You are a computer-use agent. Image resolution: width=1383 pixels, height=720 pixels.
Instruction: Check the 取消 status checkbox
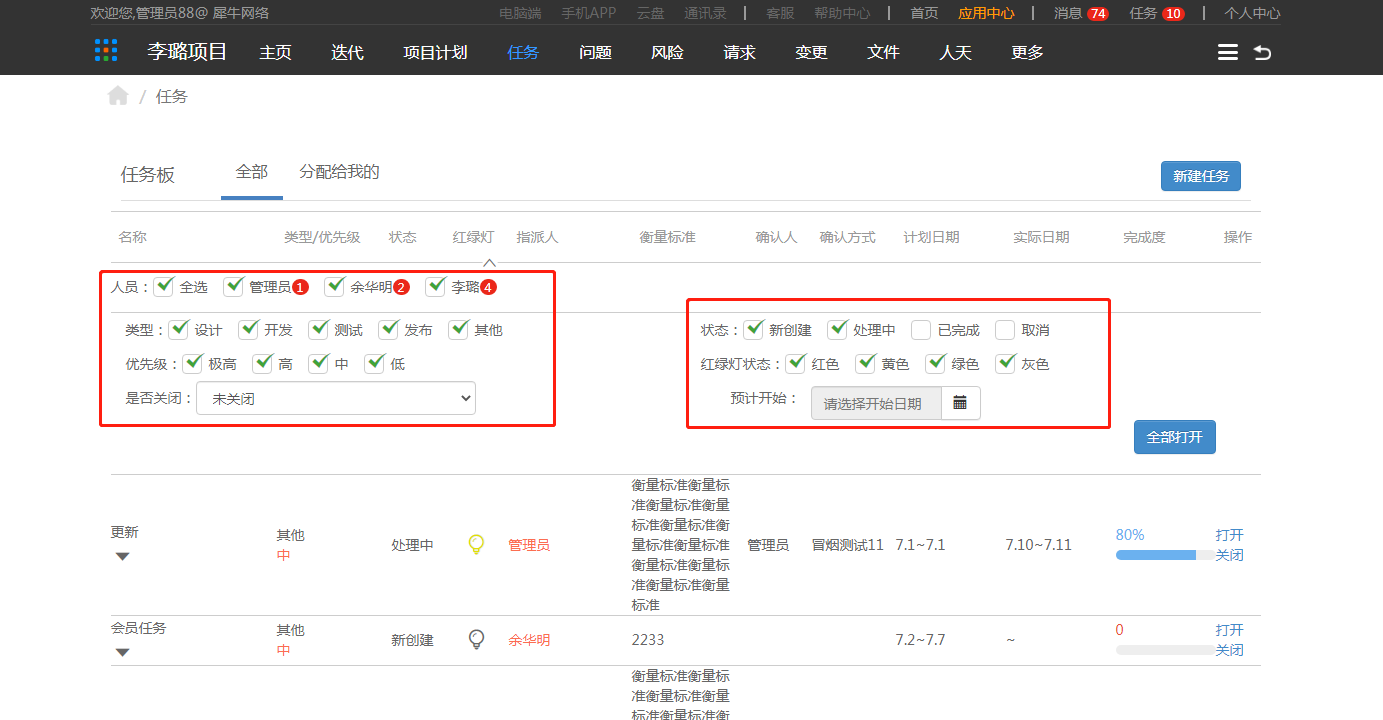click(1006, 330)
